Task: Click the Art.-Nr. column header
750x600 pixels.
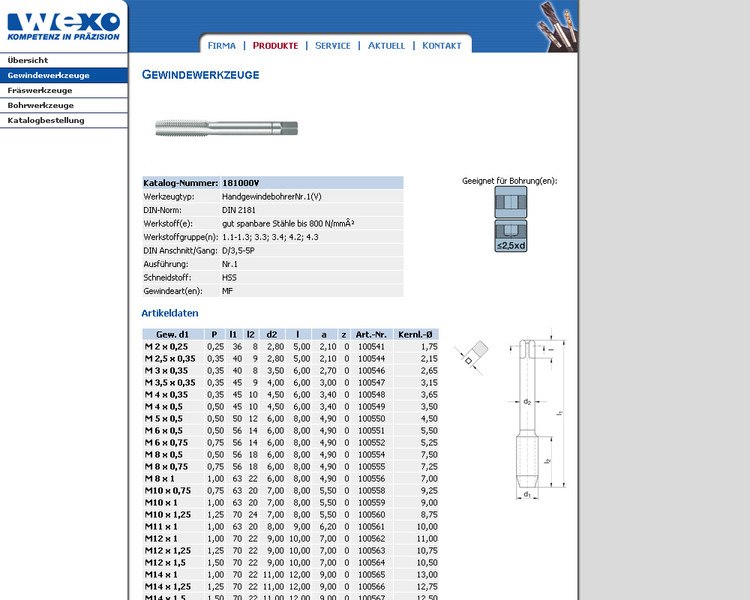Action: tap(371, 334)
